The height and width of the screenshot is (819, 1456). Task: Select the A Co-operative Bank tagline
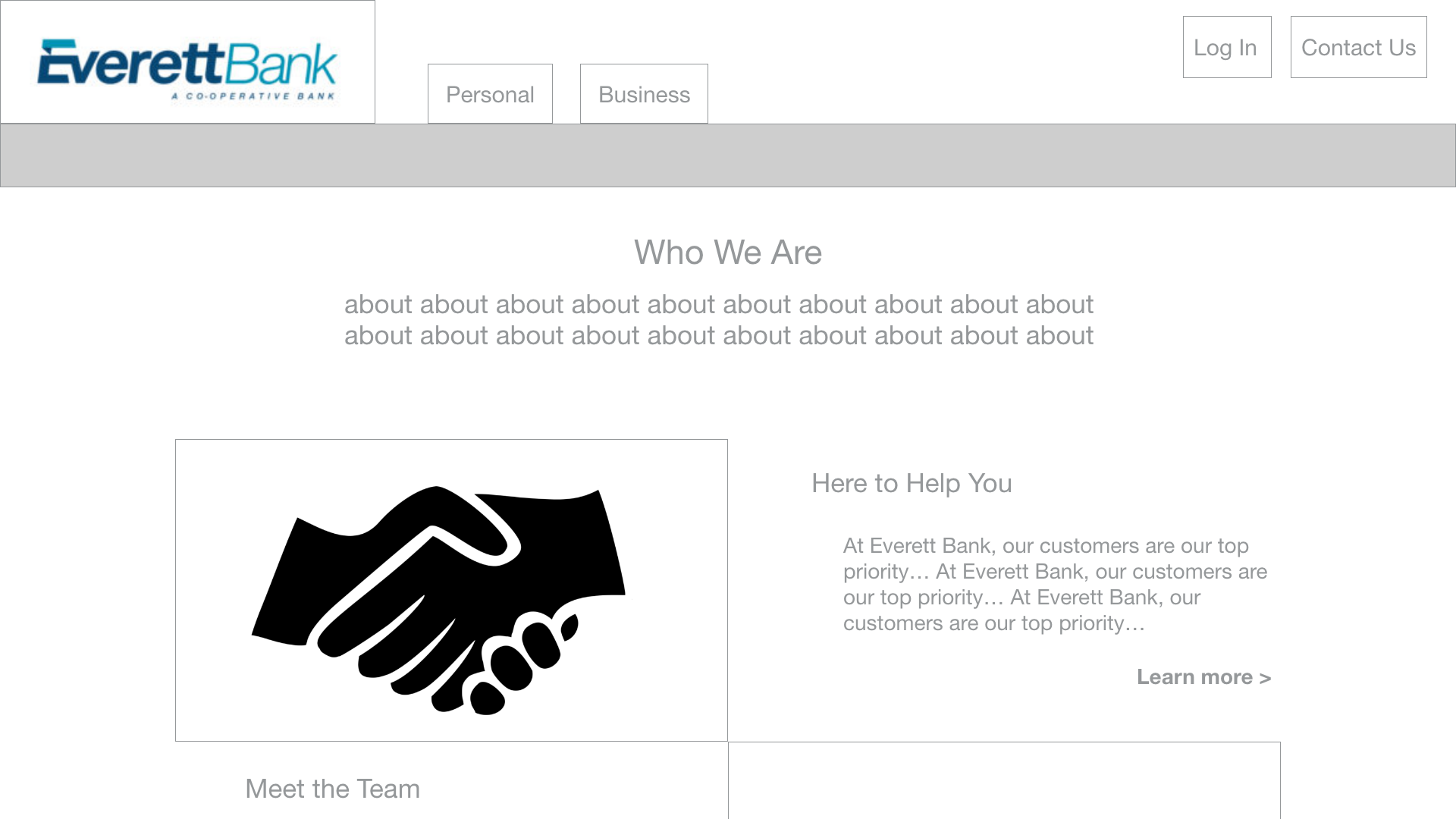[x=253, y=96]
